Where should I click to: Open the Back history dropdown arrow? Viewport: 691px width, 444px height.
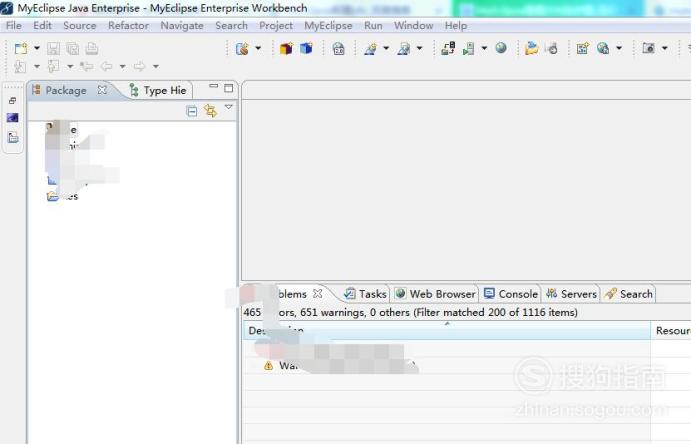(123, 67)
